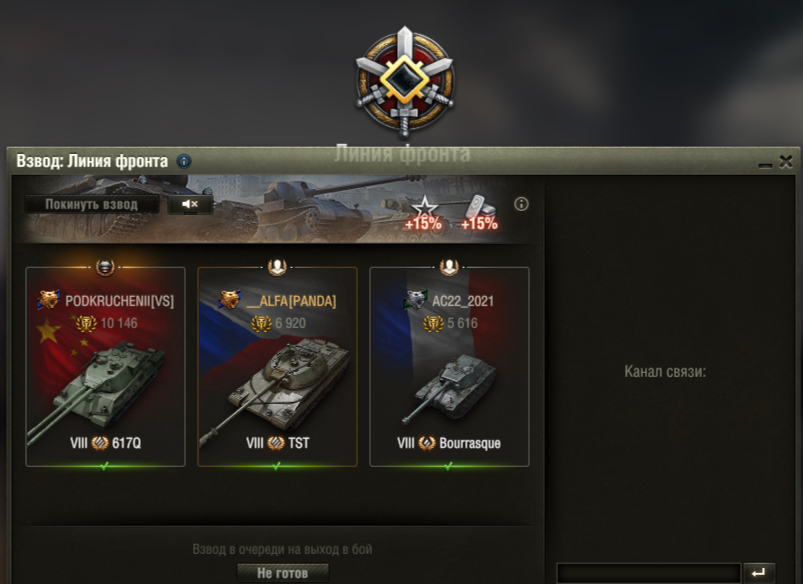Open bonus info circle icon on banner
The height and width of the screenshot is (584, 803).
pyautogui.click(x=521, y=204)
